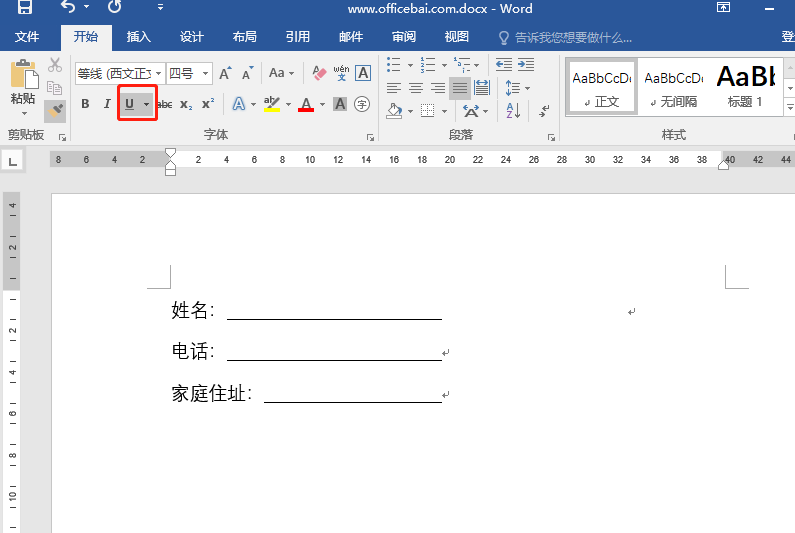Open line spacing options
This screenshot has height=533, width=795.
(x=517, y=88)
